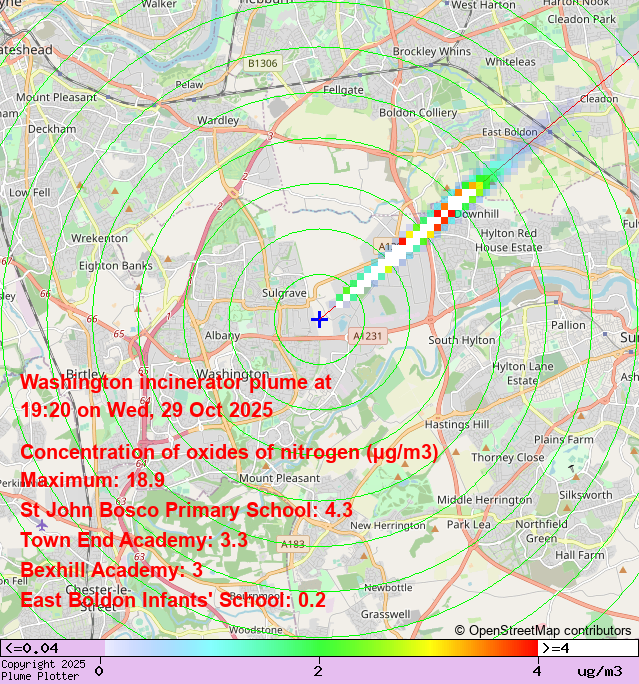Click the OpenStreetMap contributors attribution

543,630
